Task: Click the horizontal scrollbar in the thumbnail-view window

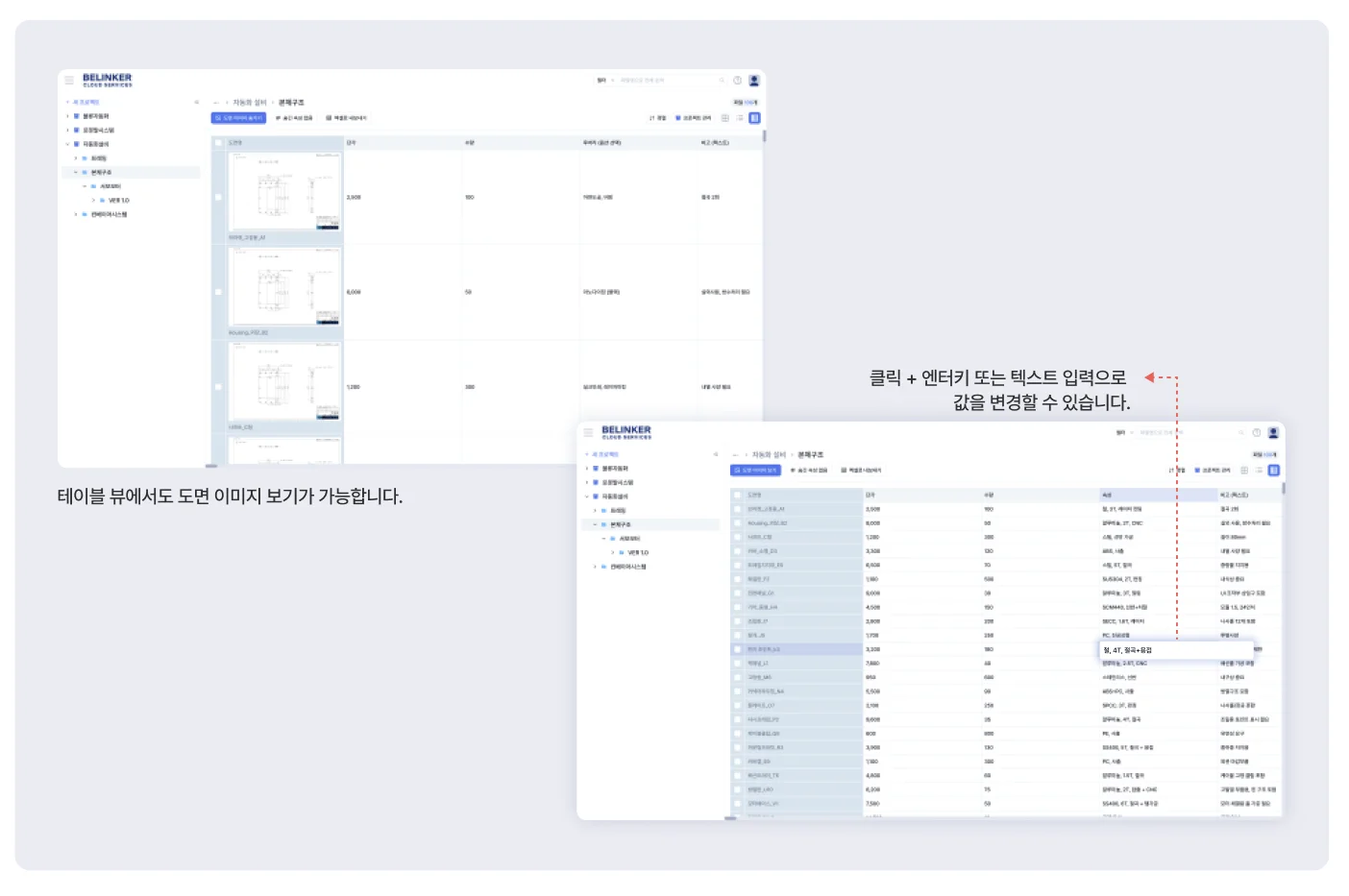Action: (211, 466)
